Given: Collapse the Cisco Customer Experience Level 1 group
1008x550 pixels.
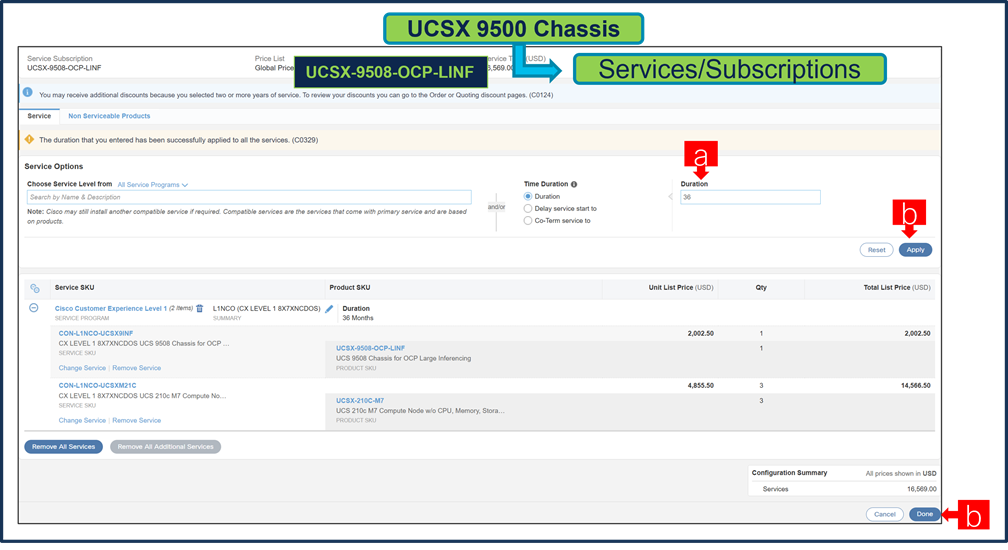Looking at the screenshot, I should coord(34,308).
